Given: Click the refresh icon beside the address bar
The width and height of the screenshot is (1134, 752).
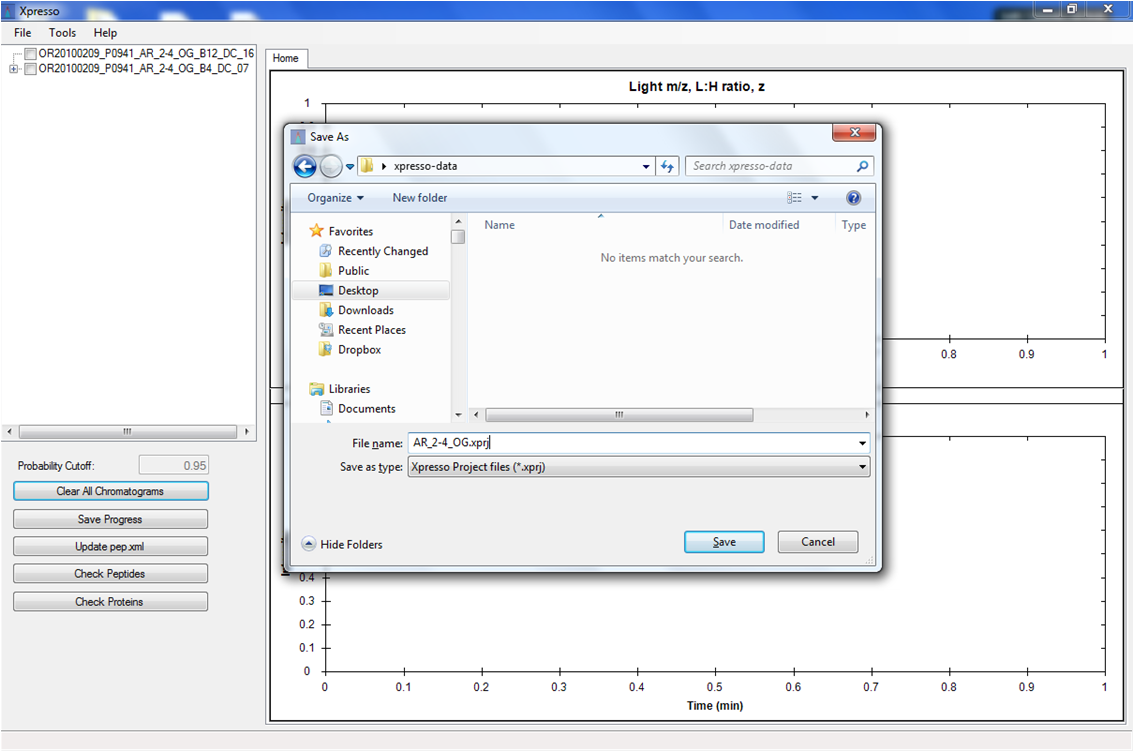Looking at the screenshot, I should 668,167.
